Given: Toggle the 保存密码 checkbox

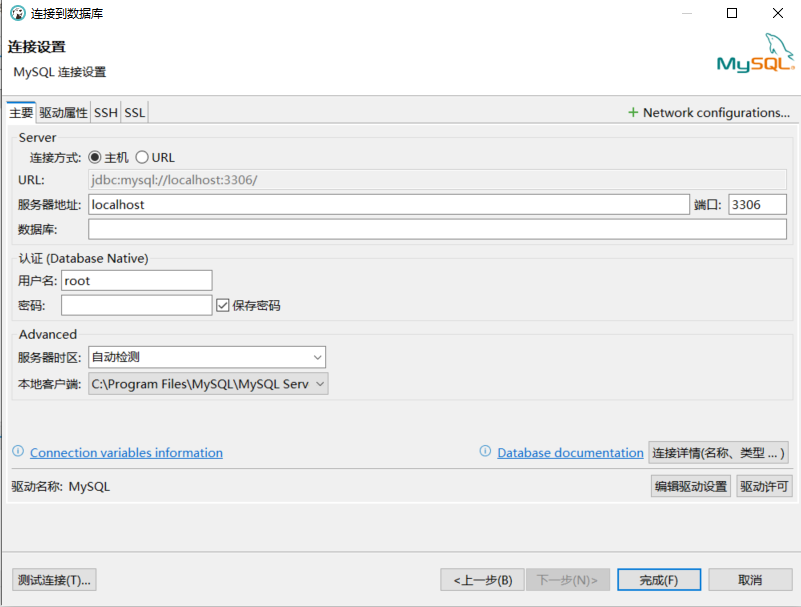Looking at the screenshot, I should tap(223, 305).
